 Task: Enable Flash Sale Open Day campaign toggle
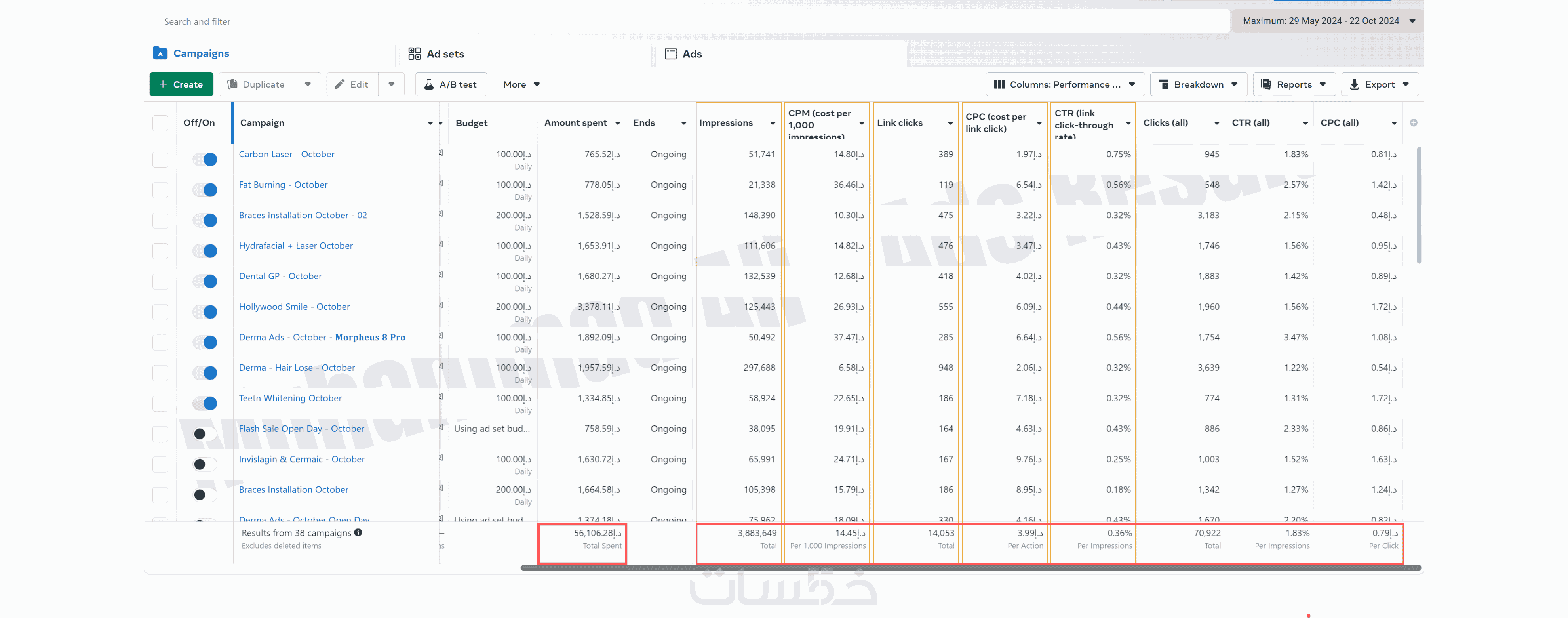205,433
